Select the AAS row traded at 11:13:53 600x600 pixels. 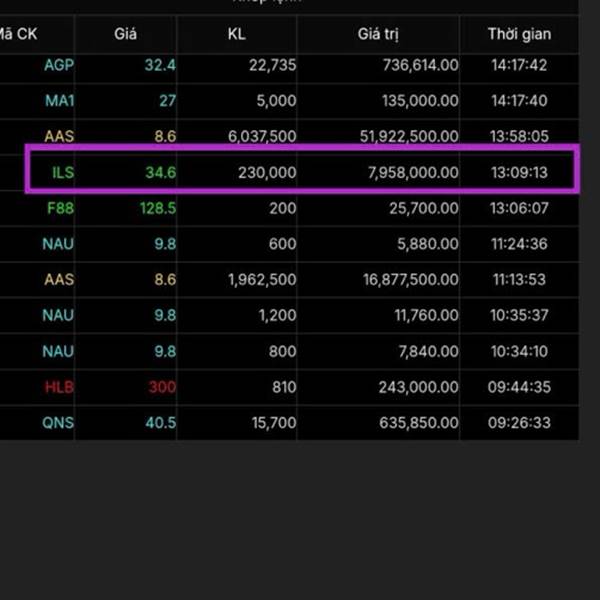pyautogui.click(x=59, y=280)
